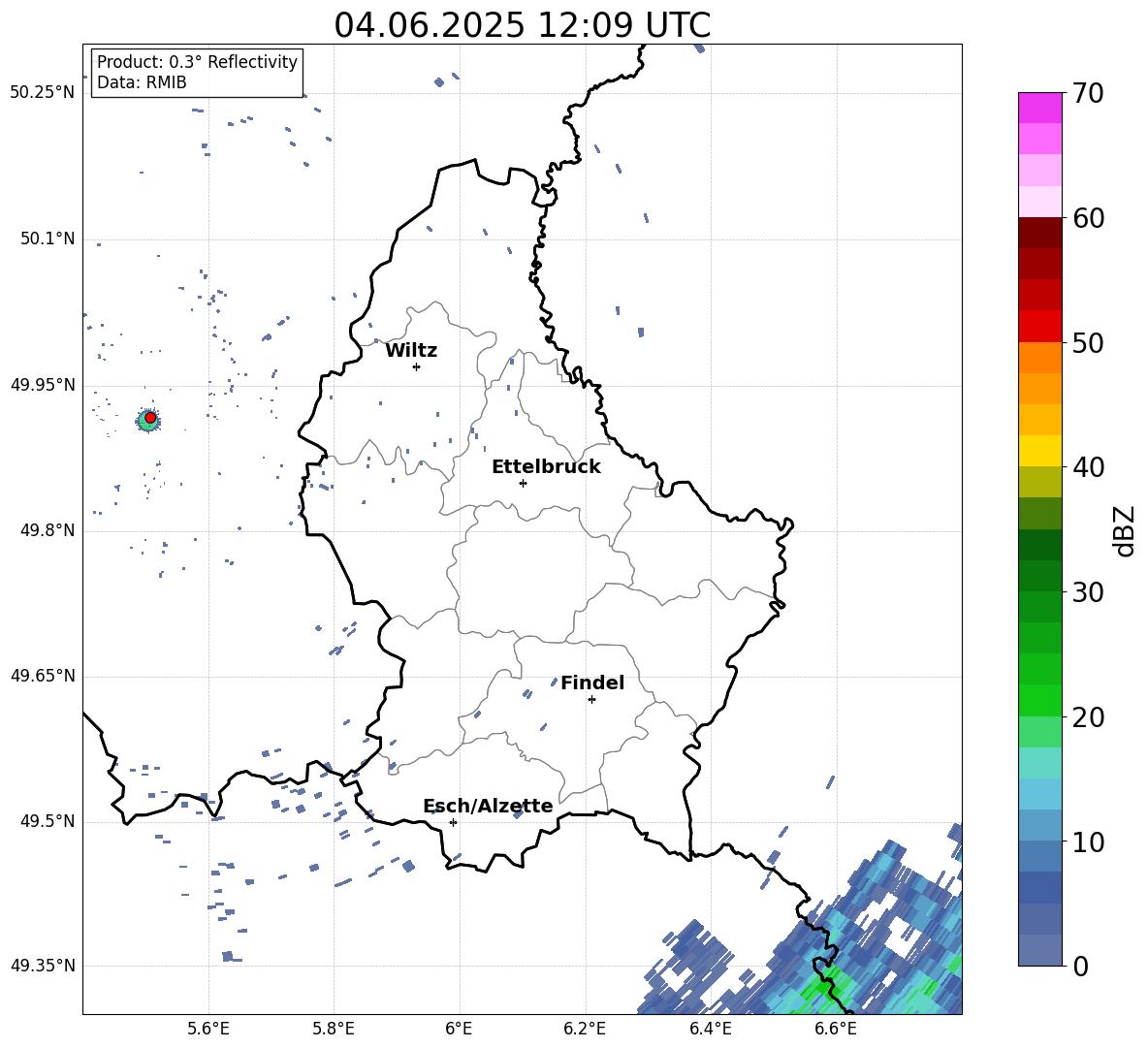This screenshot has height=1048, width=1148.
Task: Click the 6.6°E longitude label
Action: pyautogui.click(x=836, y=1029)
